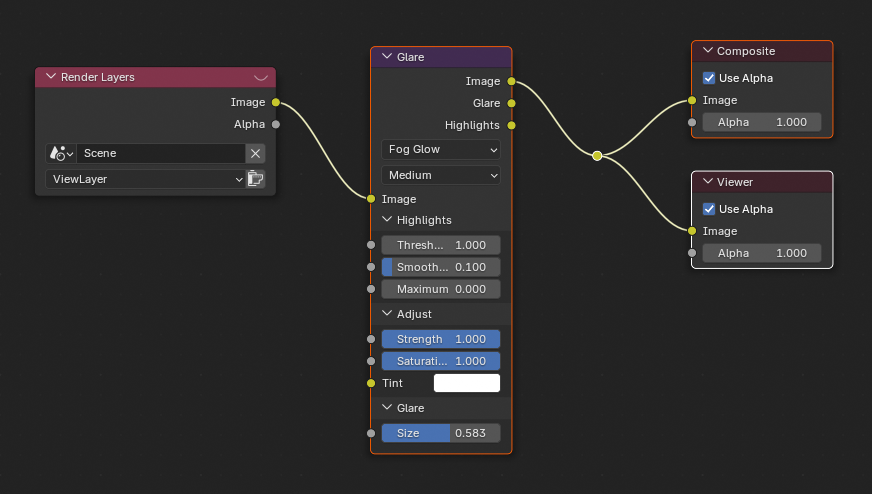
Task: Click the Highlights output socket on Glare node
Action: pyautogui.click(x=511, y=125)
